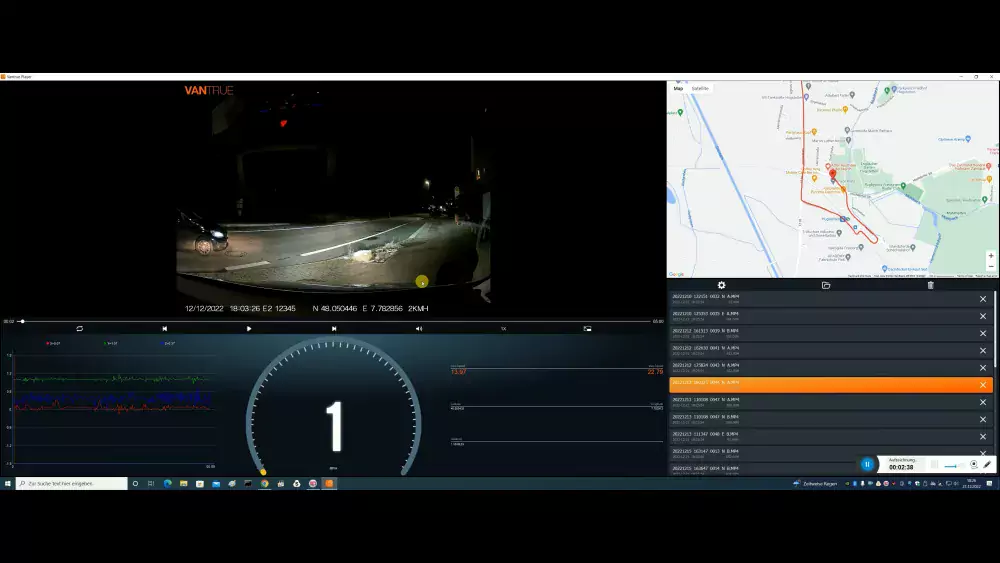Viewport: 1000px width, 563px height.
Task: Click the Windows taskbar search box
Action: 71,484
